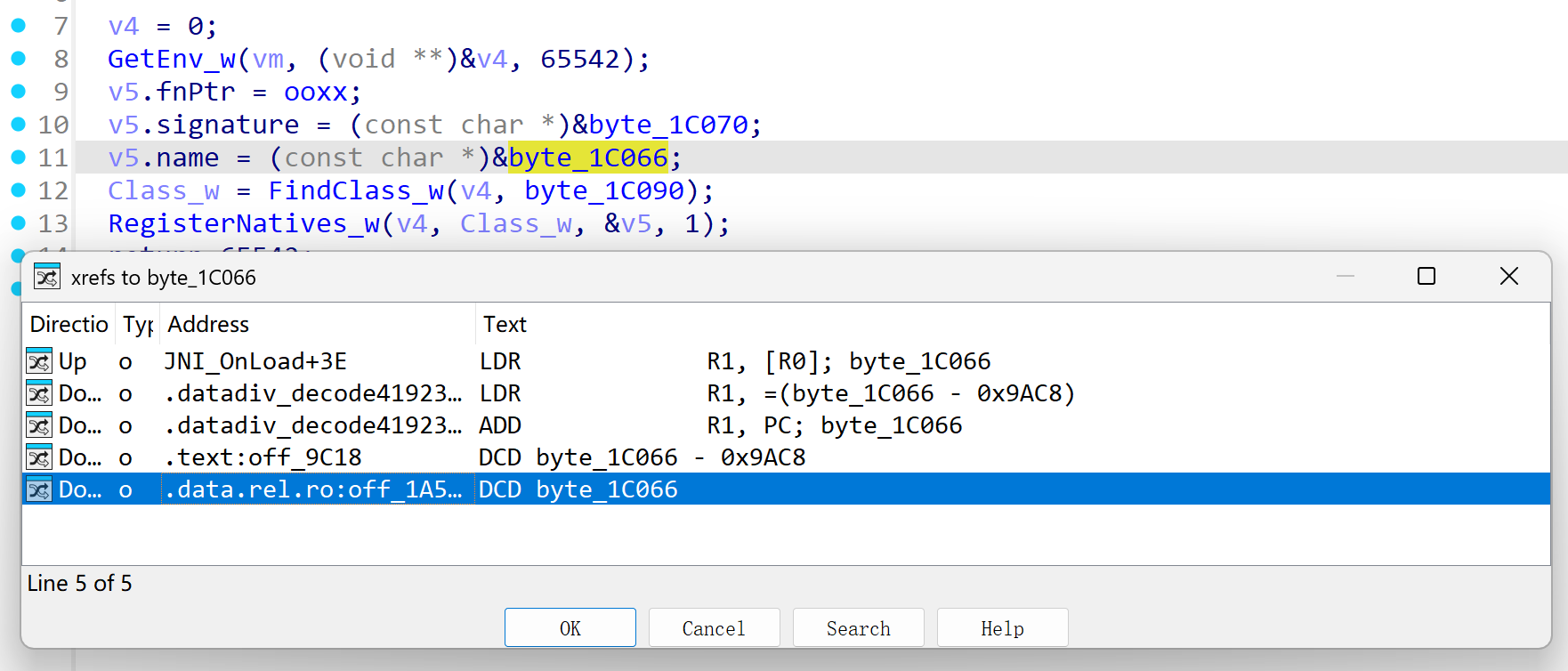Open Search in the xrefs dialog
This screenshot has width=1568, height=671.
[x=858, y=628]
